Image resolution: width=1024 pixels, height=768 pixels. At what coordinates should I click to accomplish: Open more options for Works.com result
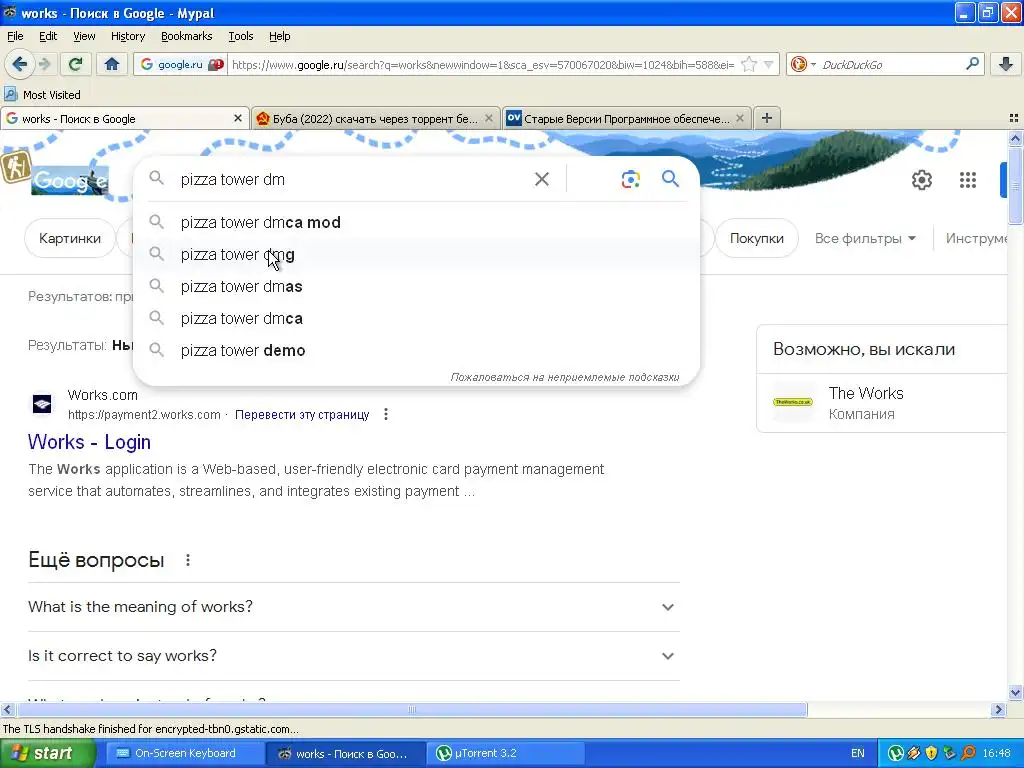(386, 414)
